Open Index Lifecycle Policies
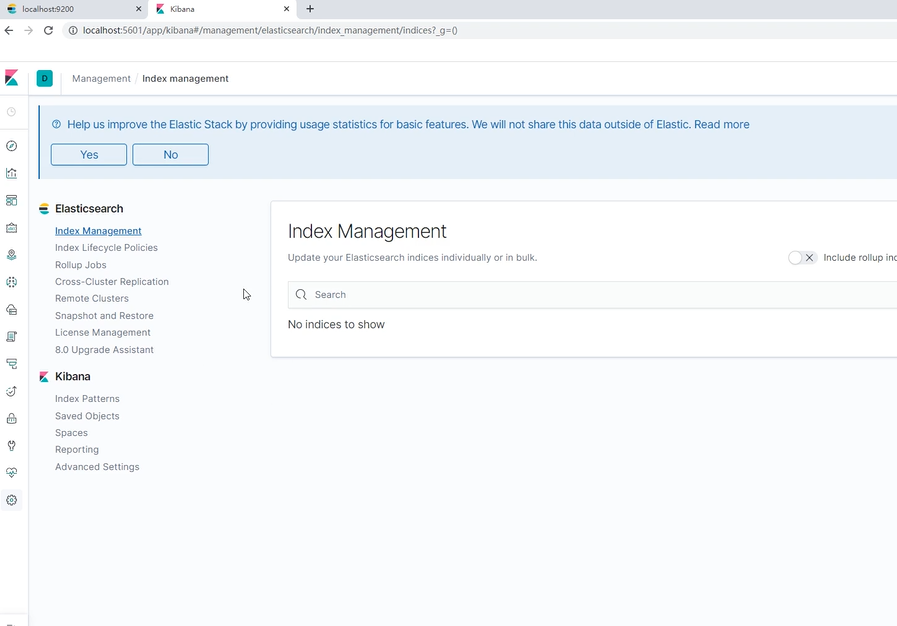Screen dimensions: 897x626 (106, 248)
